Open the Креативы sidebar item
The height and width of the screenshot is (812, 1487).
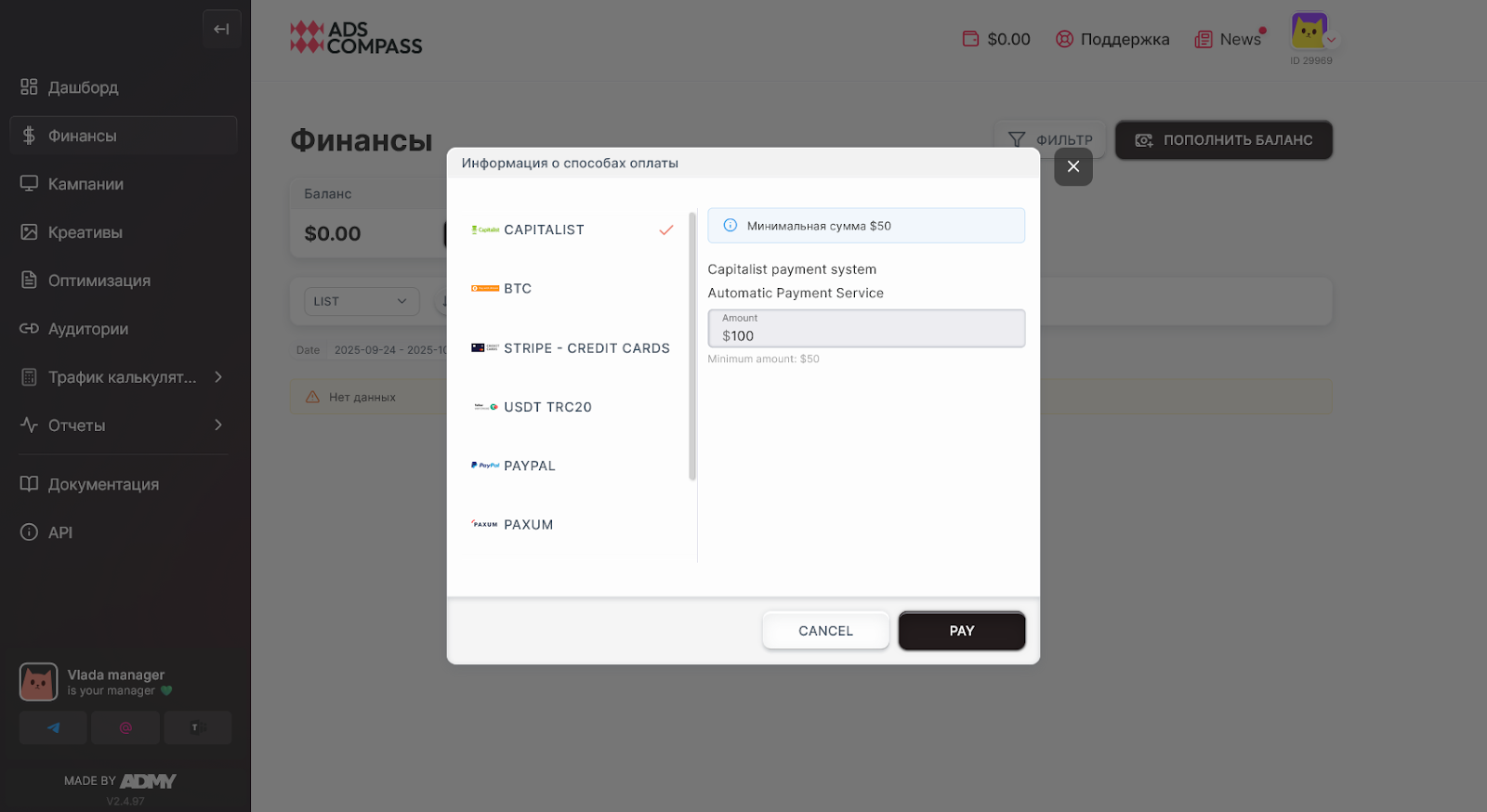pyautogui.click(x=123, y=232)
